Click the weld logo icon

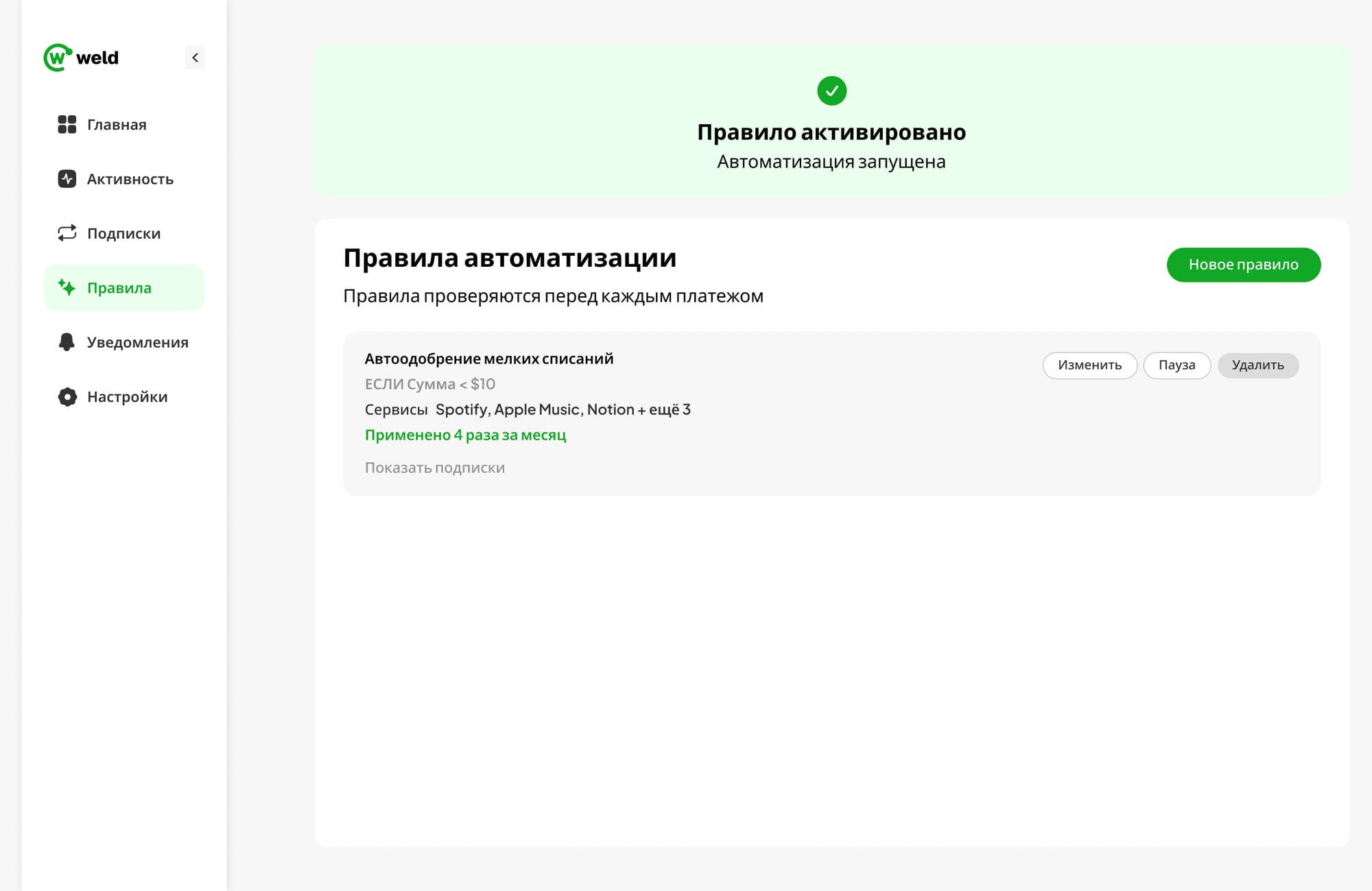point(58,58)
